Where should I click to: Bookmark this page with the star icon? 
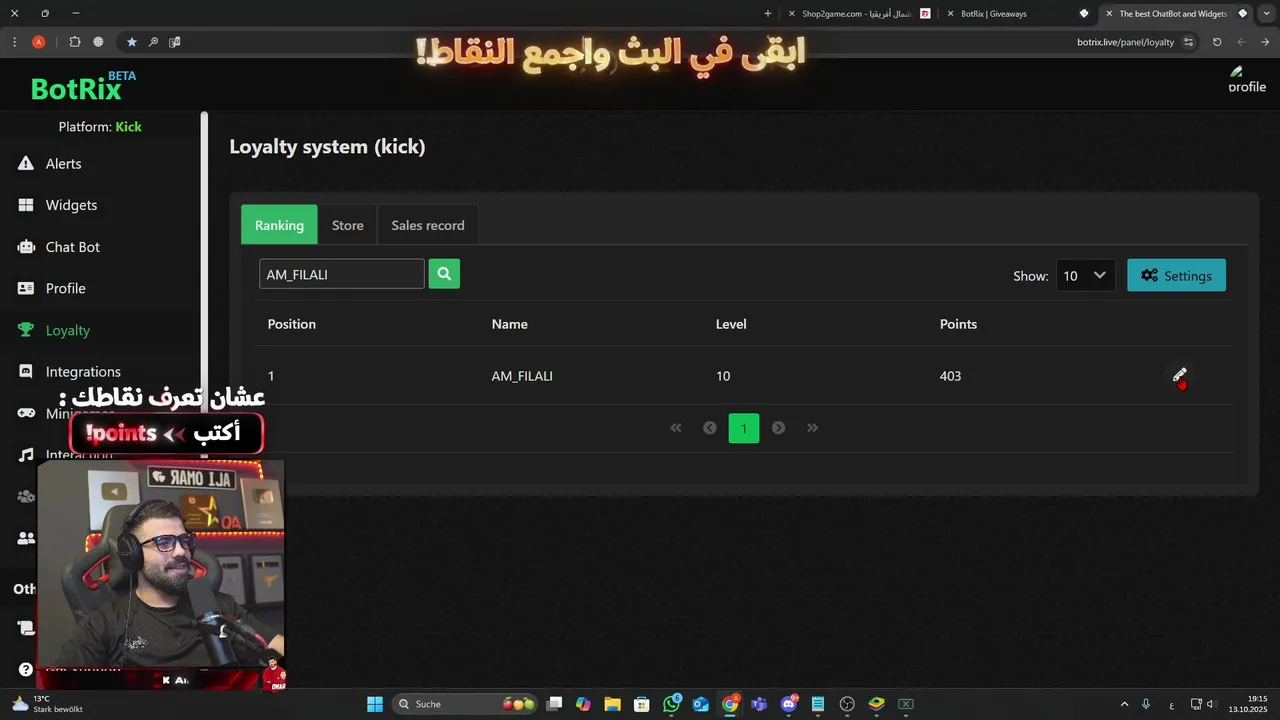131,42
